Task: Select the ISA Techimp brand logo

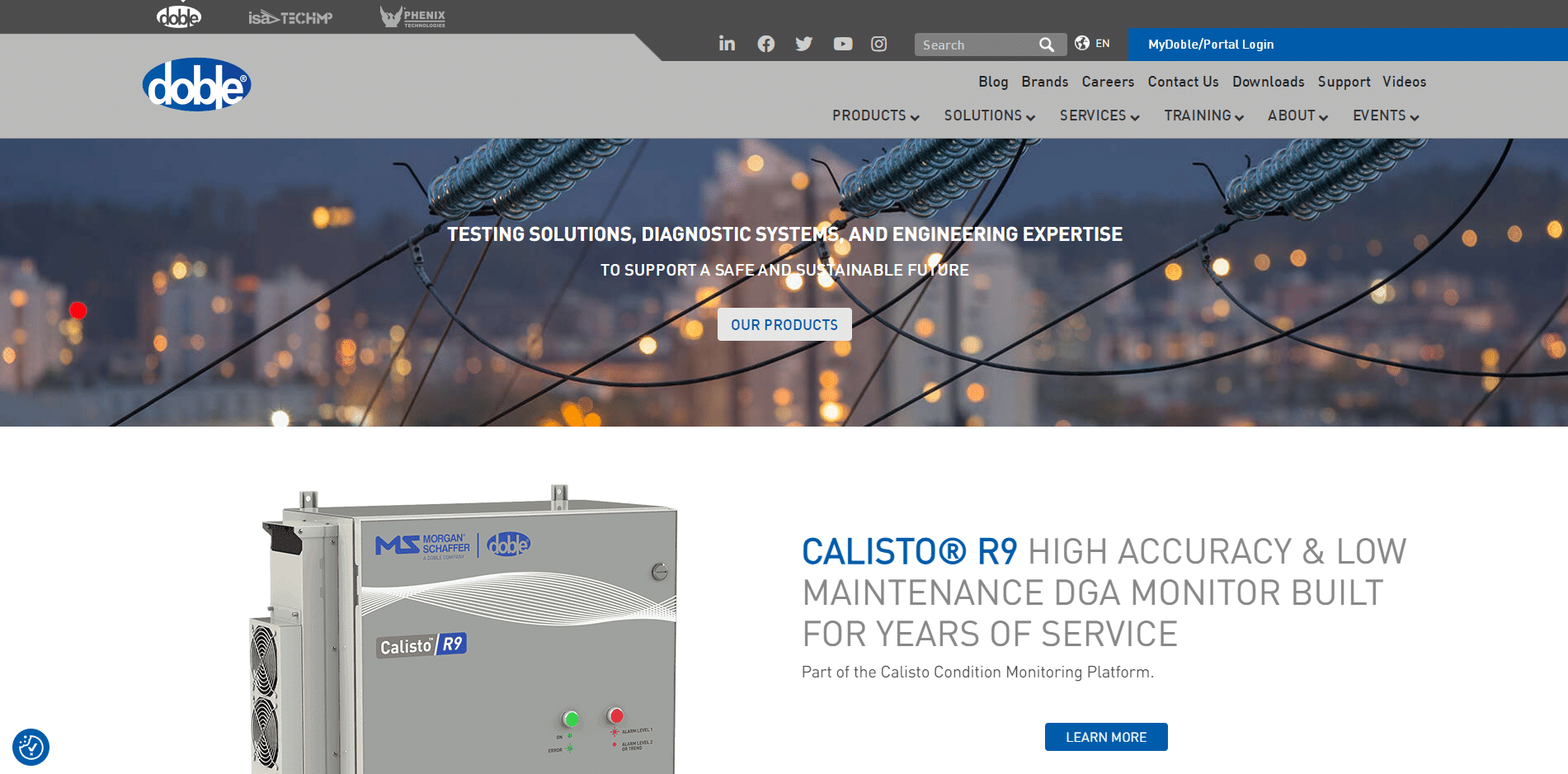Action: (290, 17)
